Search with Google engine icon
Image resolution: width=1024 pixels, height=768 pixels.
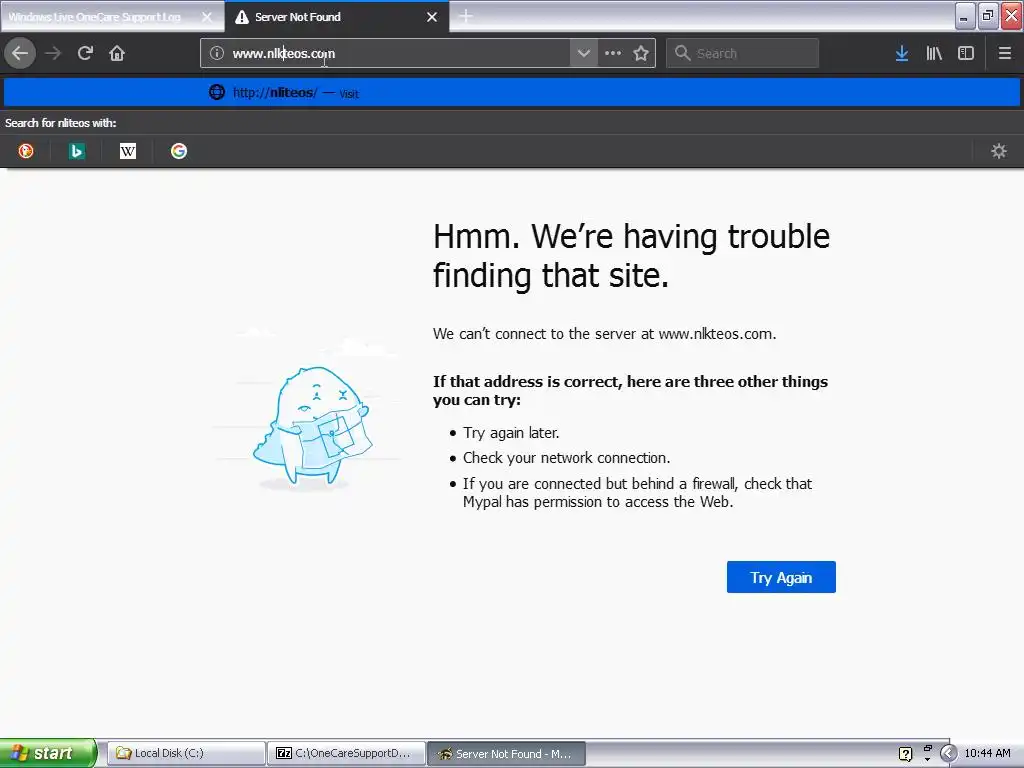(179, 151)
